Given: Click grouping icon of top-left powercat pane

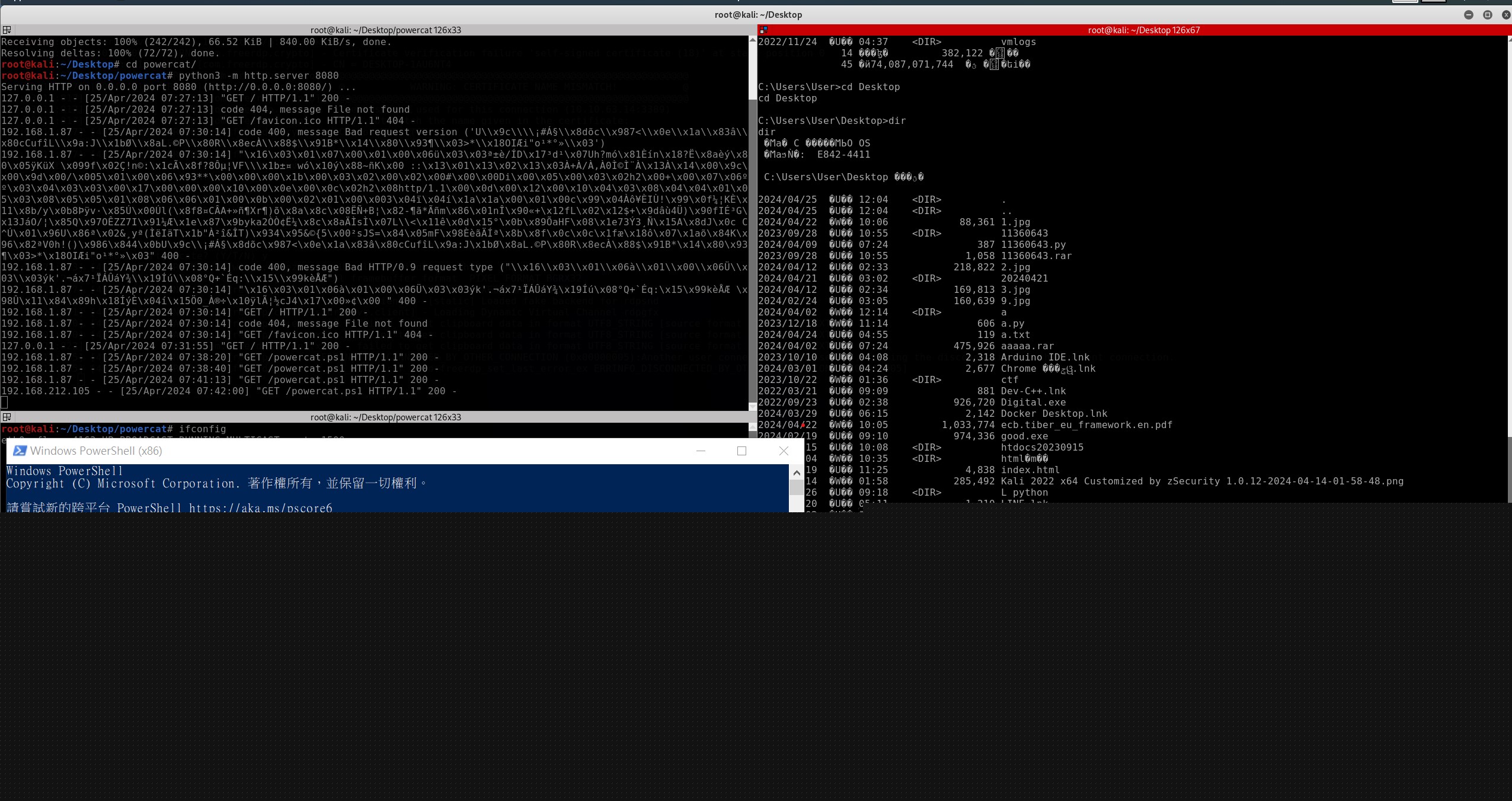Looking at the screenshot, I should coord(7,30).
